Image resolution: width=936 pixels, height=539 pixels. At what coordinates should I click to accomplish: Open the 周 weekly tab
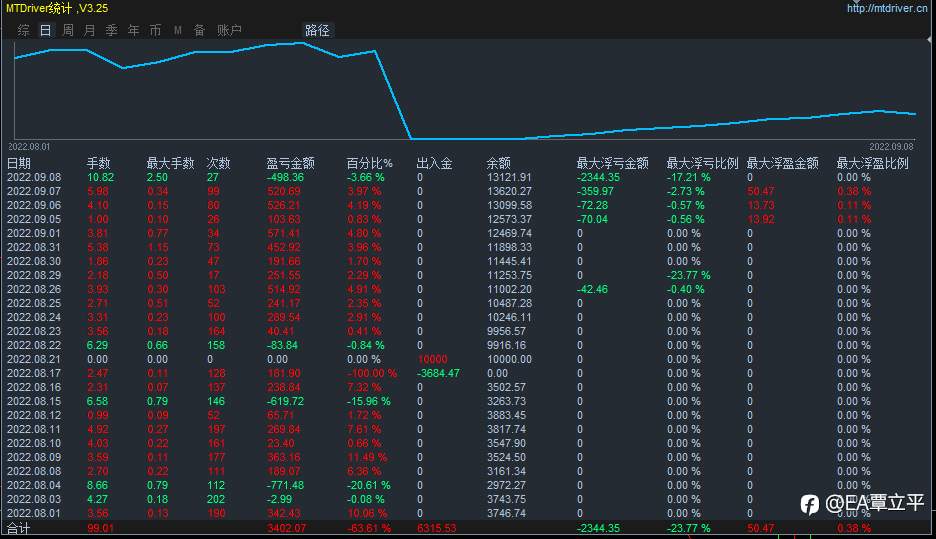[68, 30]
